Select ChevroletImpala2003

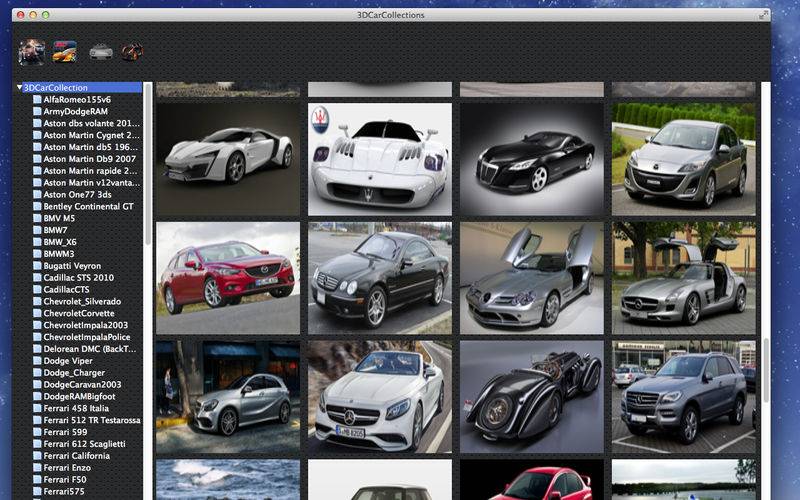click(86, 325)
